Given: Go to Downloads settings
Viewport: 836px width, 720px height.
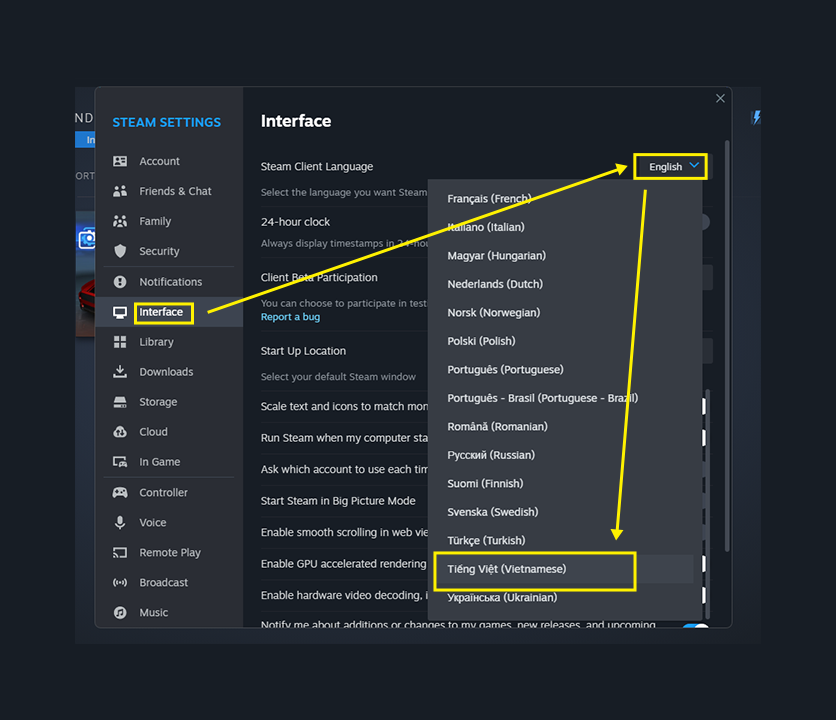Looking at the screenshot, I should [168, 372].
